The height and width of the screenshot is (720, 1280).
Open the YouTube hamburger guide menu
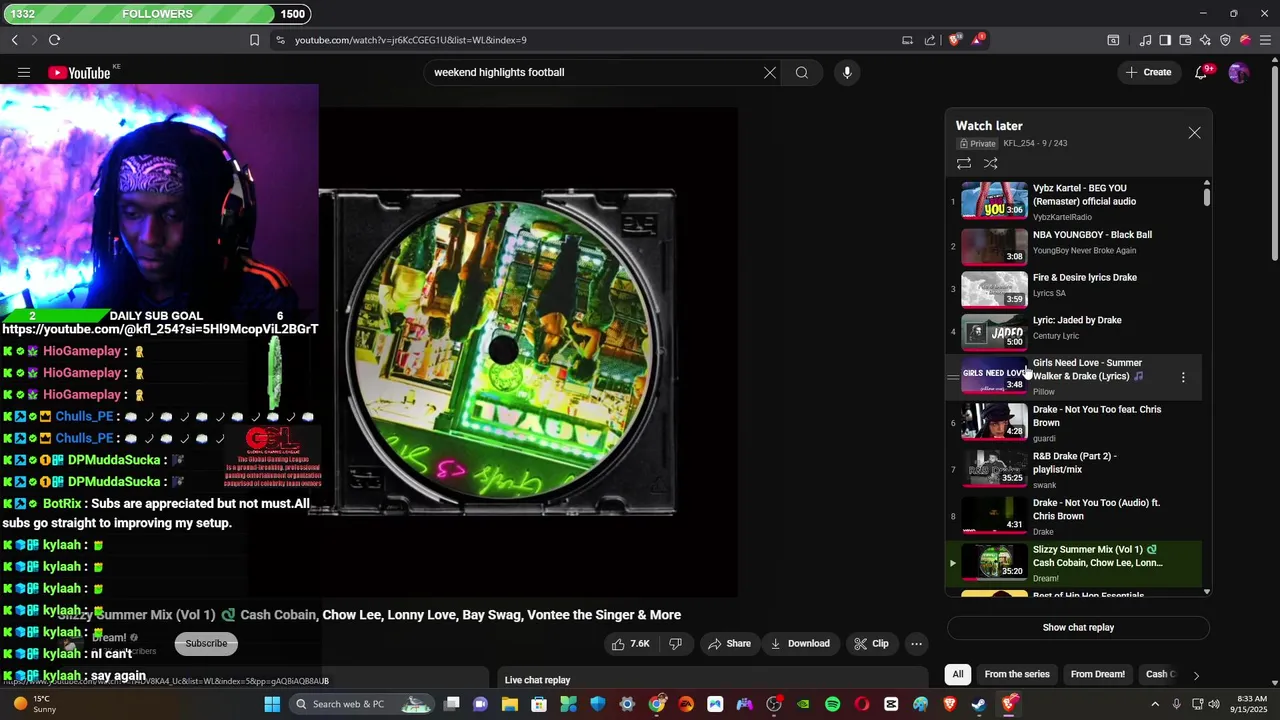pyautogui.click(x=24, y=72)
